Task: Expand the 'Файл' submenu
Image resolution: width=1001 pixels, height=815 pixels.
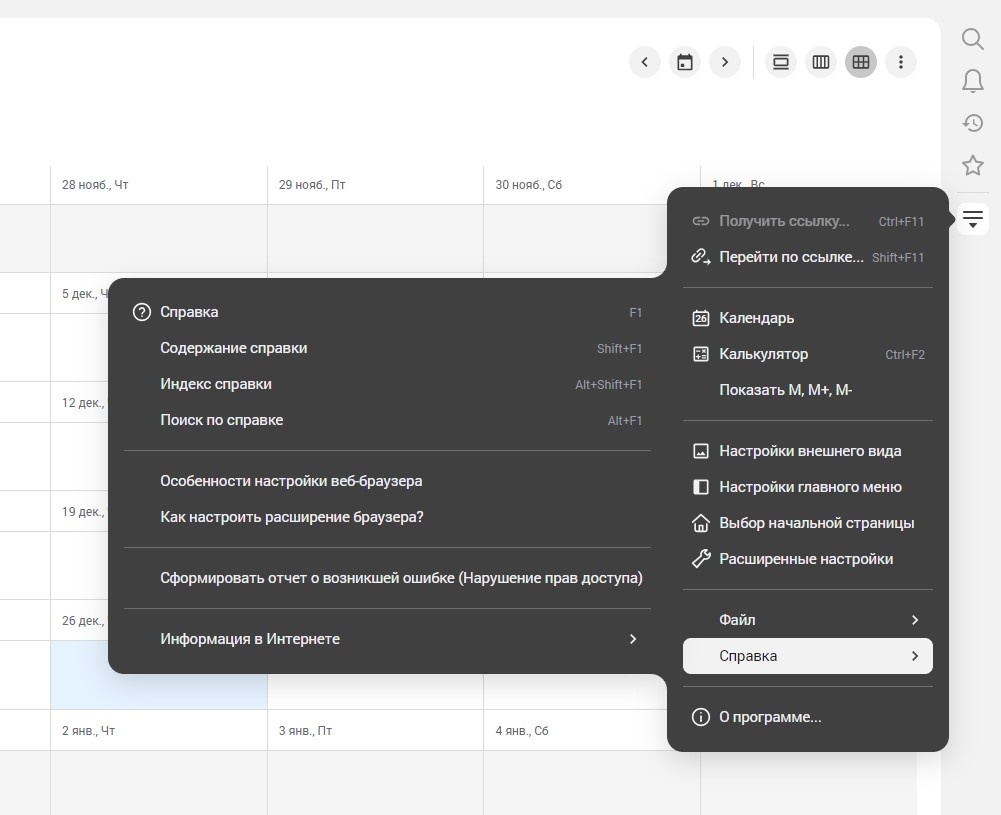Action: 808,620
